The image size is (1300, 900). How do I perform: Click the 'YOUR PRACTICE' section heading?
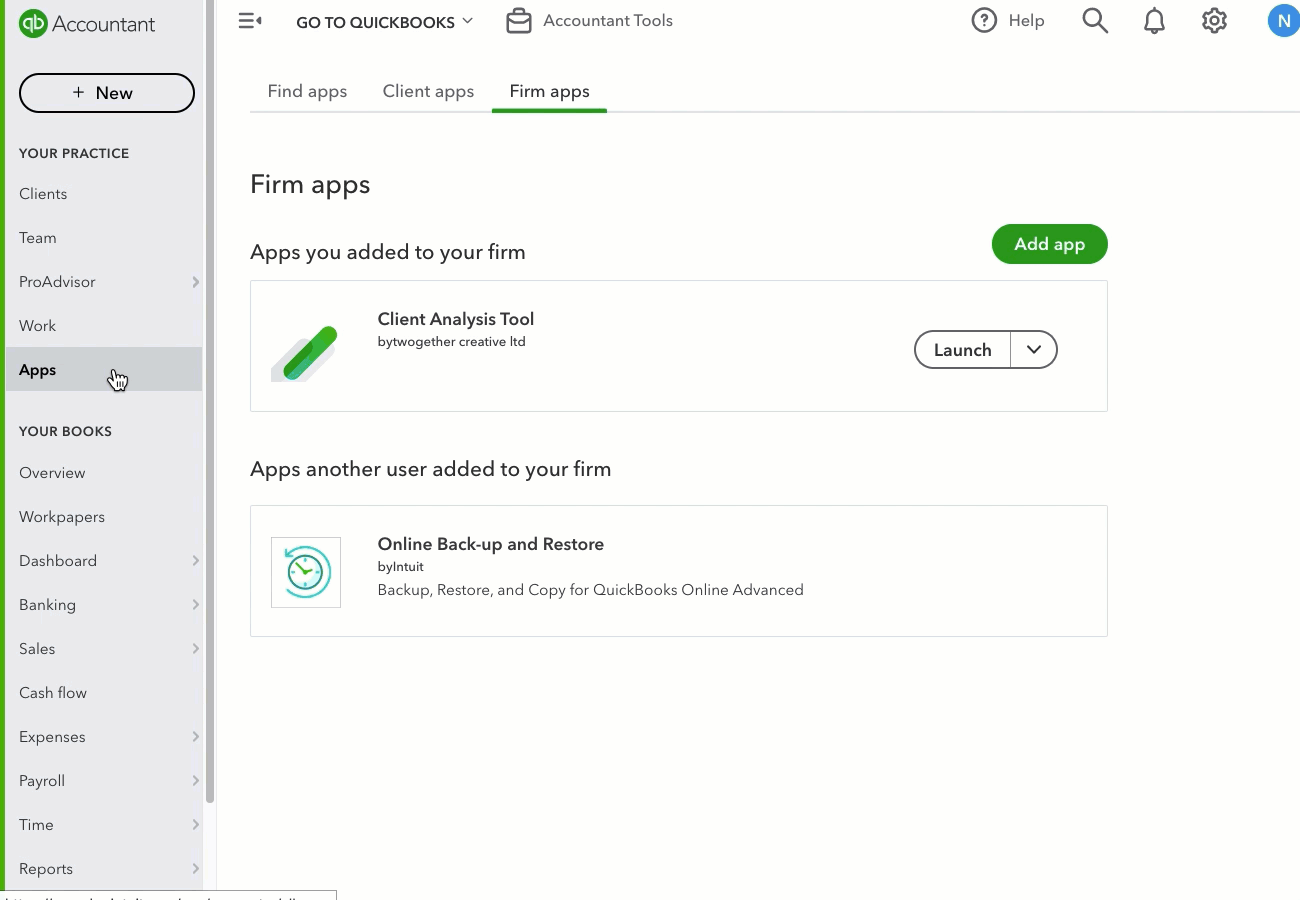pyautogui.click(x=74, y=154)
